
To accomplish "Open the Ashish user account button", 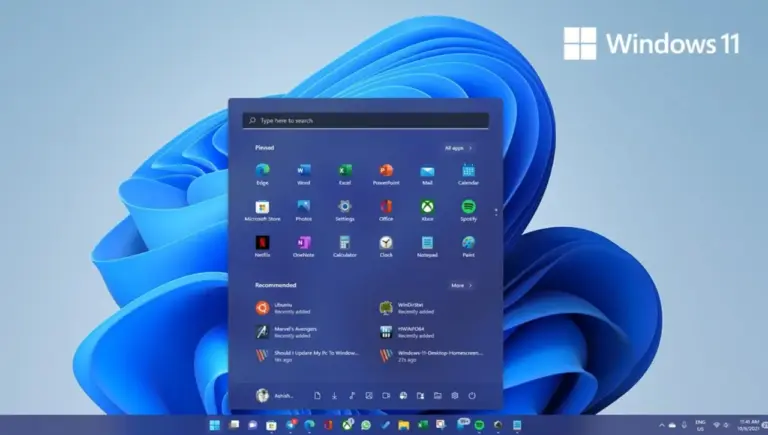I will click(x=274, y=396).
